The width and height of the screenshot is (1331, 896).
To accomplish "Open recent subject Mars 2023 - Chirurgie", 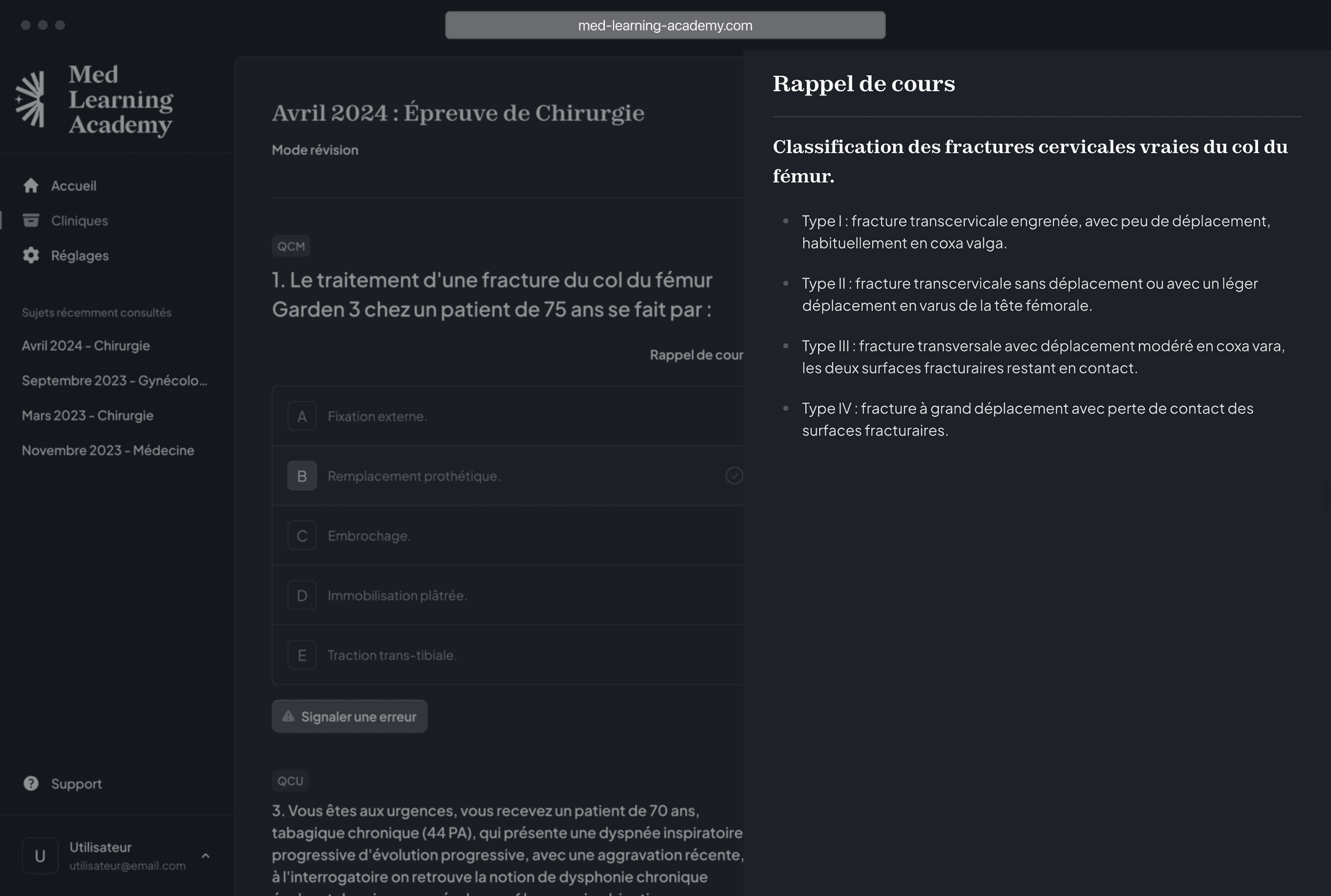I will click(x=88, y=416).
